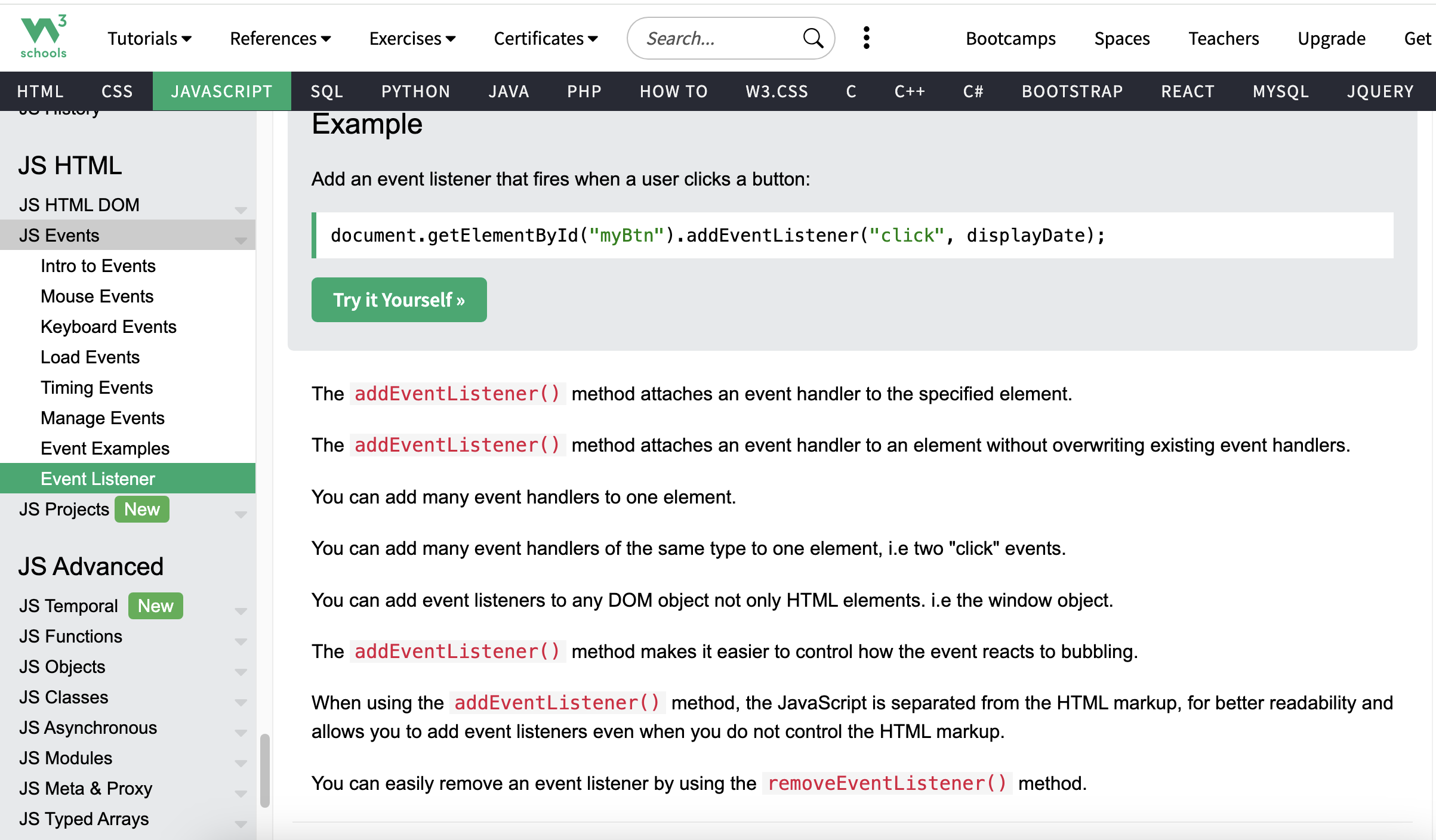Open the References dropdown
The image size is (1436, 840).
click(279, 38)
